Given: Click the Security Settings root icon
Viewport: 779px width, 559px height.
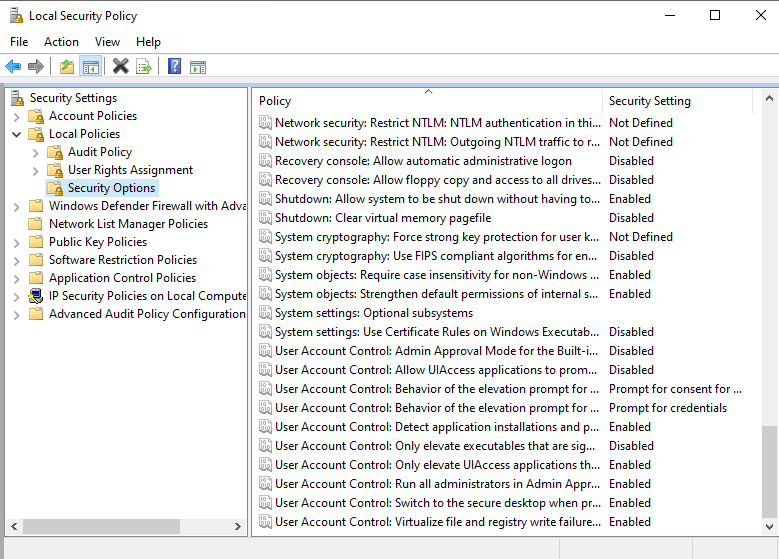Looking at the screenshot, I should (x=17, y=98).
